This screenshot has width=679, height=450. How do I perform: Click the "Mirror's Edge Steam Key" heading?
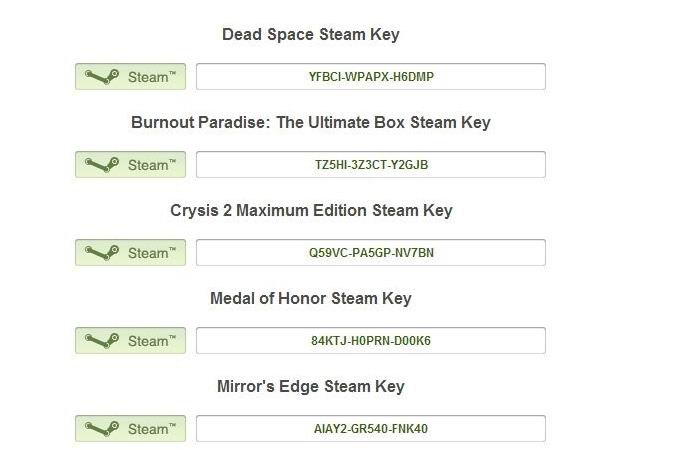tap(310, 387)
